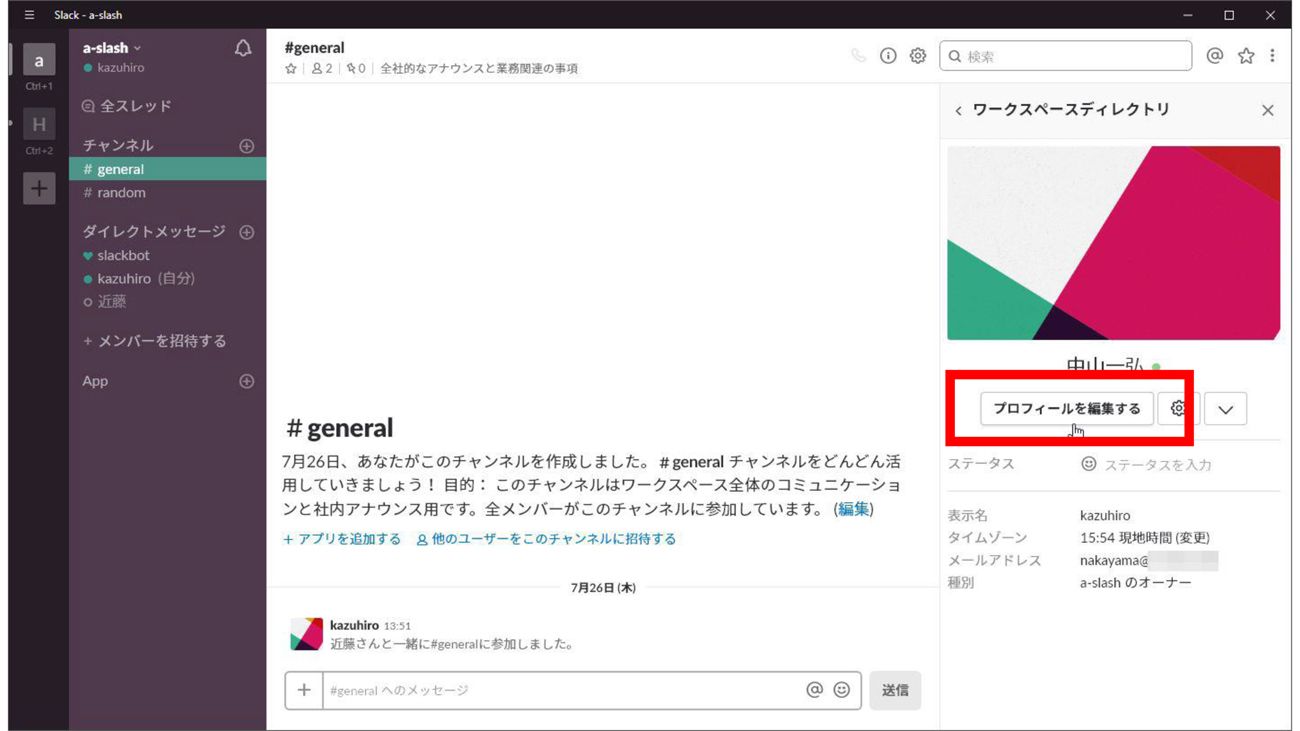
Task: Click プロフィールを編集する button
Action: click(x=1067, y=409)
